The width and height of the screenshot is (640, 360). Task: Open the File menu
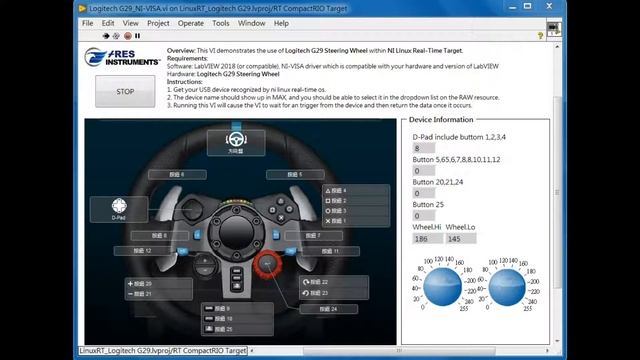click(x=88, y=23)
